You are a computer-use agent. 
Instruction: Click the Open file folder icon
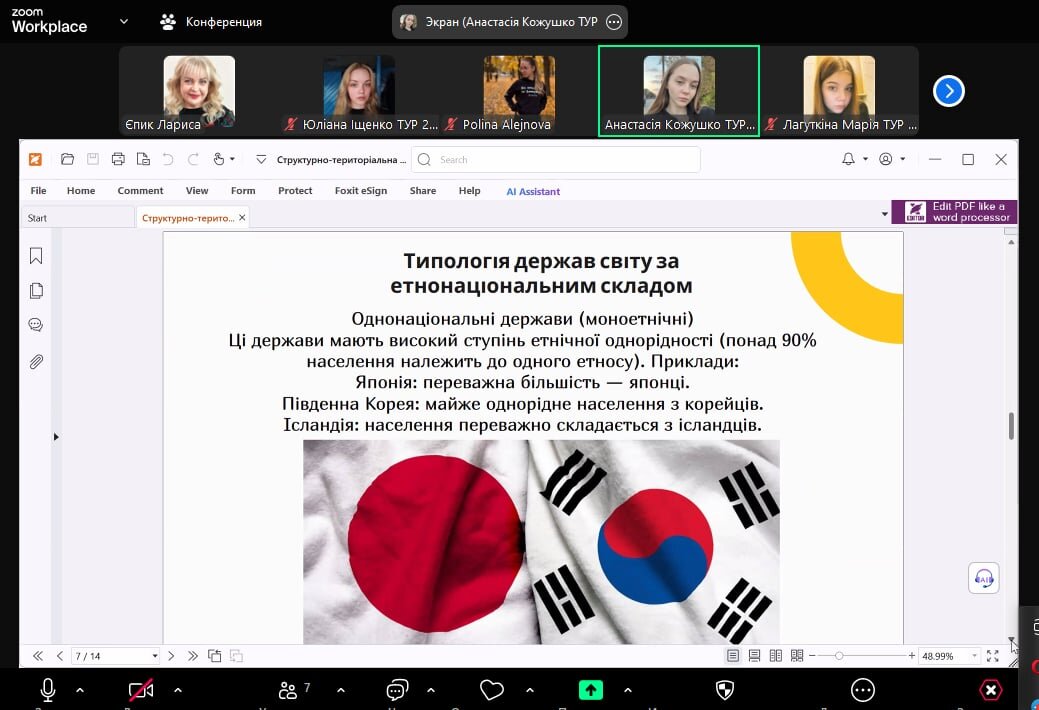pos(67,159)
